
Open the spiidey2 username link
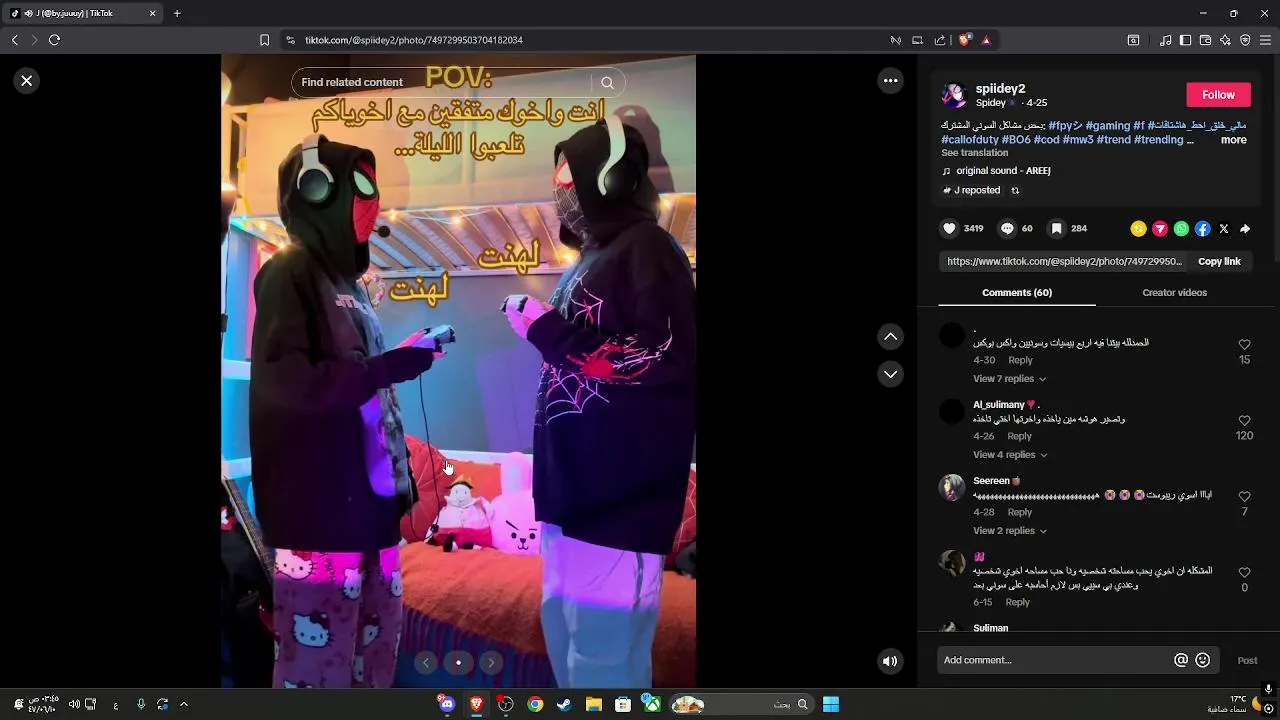pos(1000,88)
